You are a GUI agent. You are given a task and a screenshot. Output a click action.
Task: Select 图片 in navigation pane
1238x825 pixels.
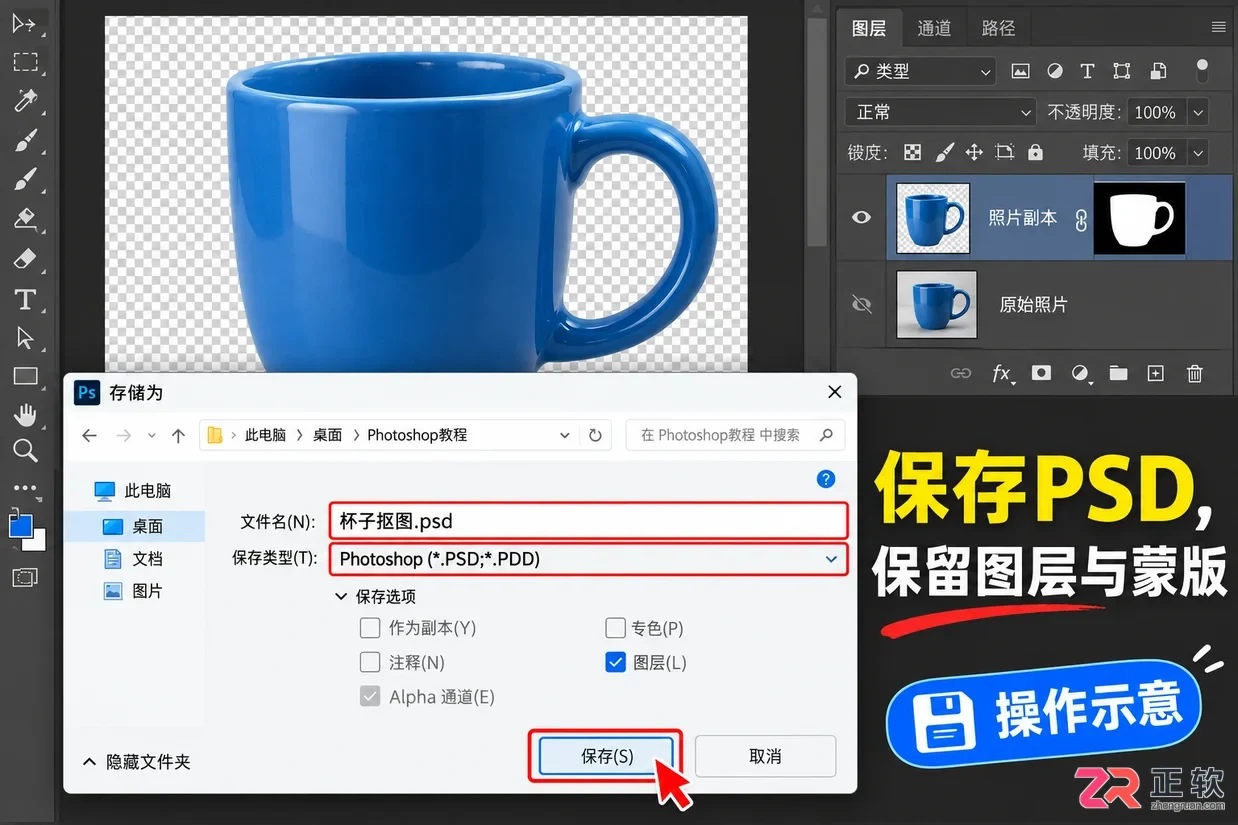133,591
